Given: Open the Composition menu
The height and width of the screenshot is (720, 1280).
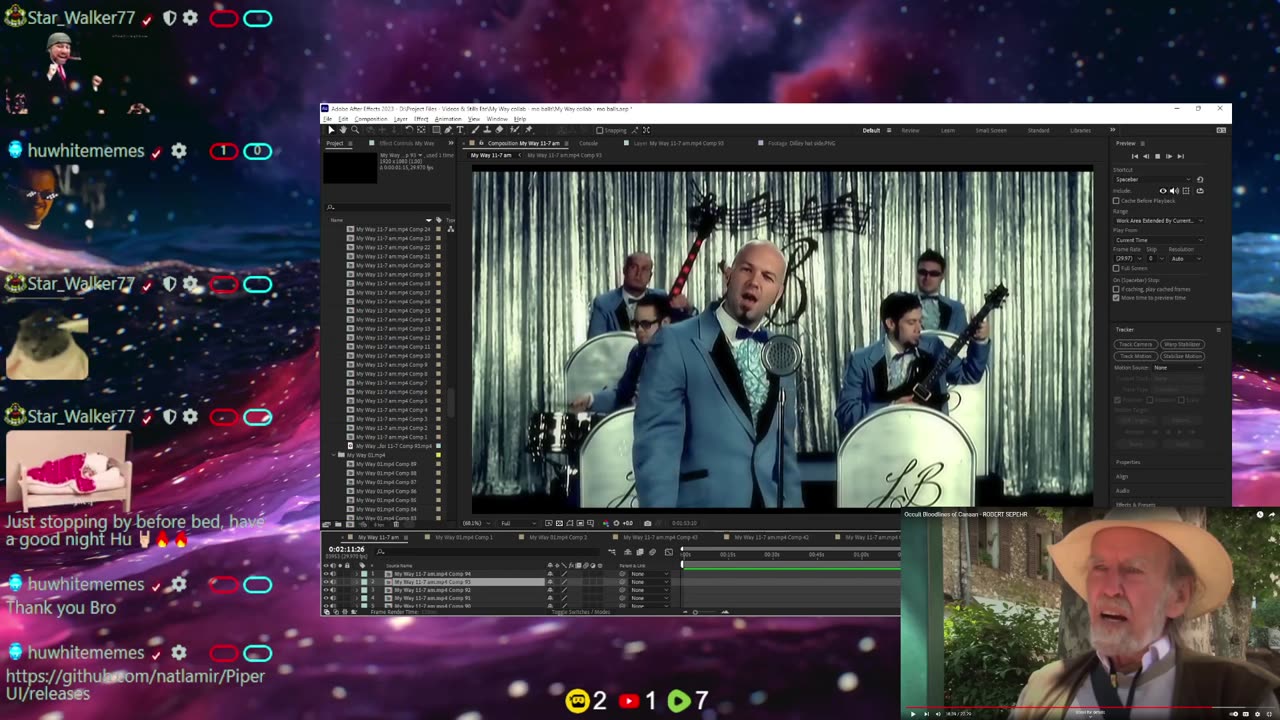Looking at the screenshot, I should coord(371,119).
